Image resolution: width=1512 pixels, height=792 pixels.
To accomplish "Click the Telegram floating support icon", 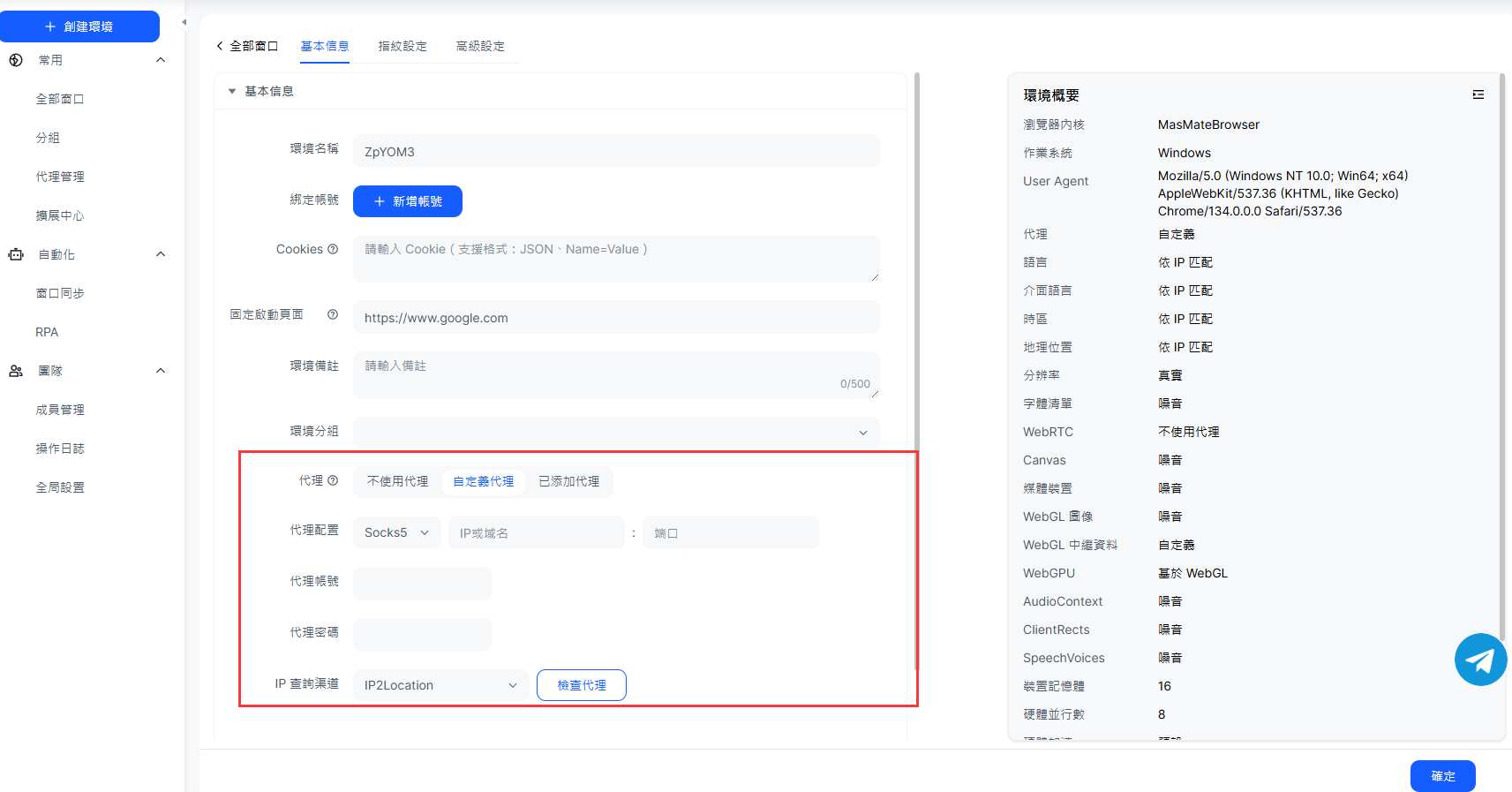I will coord(1480,660).
